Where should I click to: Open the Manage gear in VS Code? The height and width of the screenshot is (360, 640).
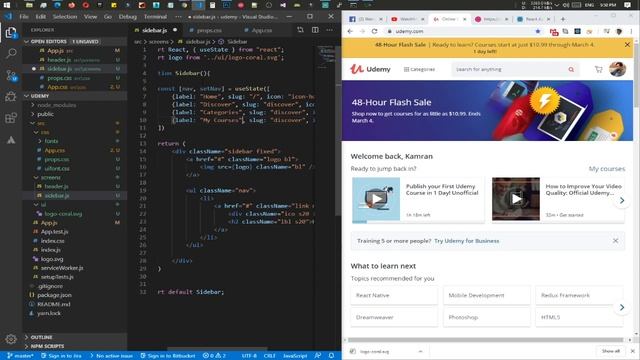coord(11,339)
